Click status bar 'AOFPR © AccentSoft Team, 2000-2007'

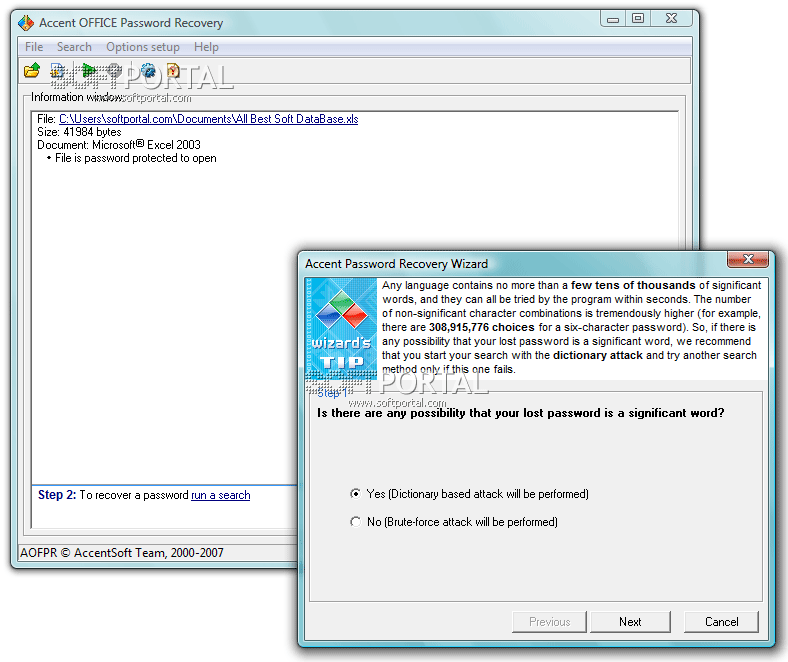122,553
